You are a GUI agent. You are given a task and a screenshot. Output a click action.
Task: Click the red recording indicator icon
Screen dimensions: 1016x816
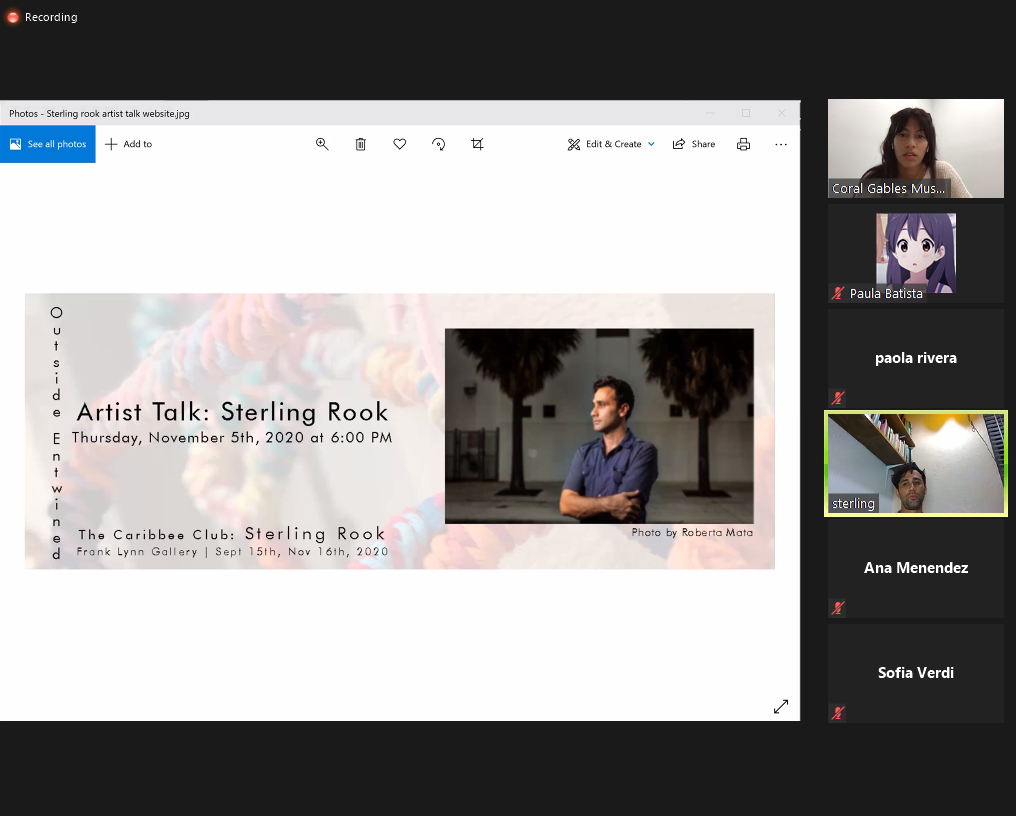click(13, 17)
